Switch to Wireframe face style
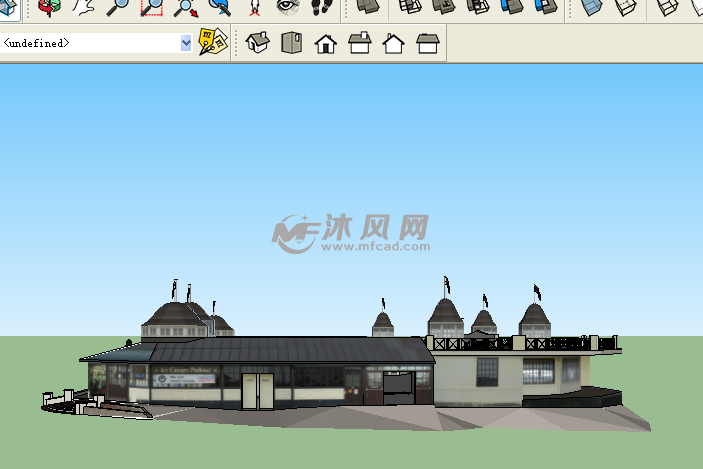This screenshot has height=469, width=703. coord(668,8)
